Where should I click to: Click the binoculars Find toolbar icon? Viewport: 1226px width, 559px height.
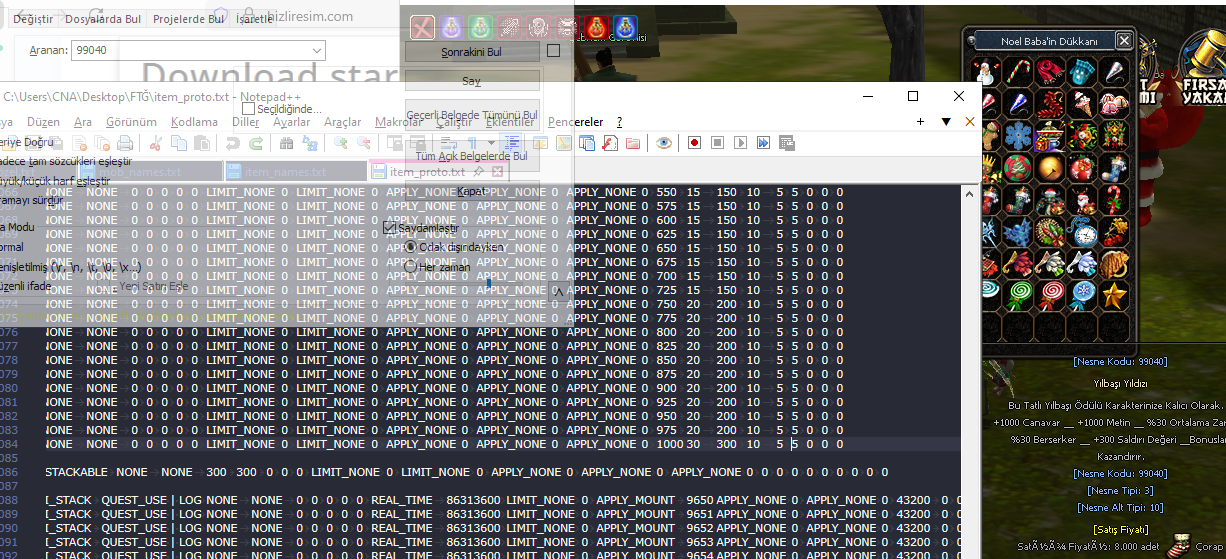[x=286, y=143]
